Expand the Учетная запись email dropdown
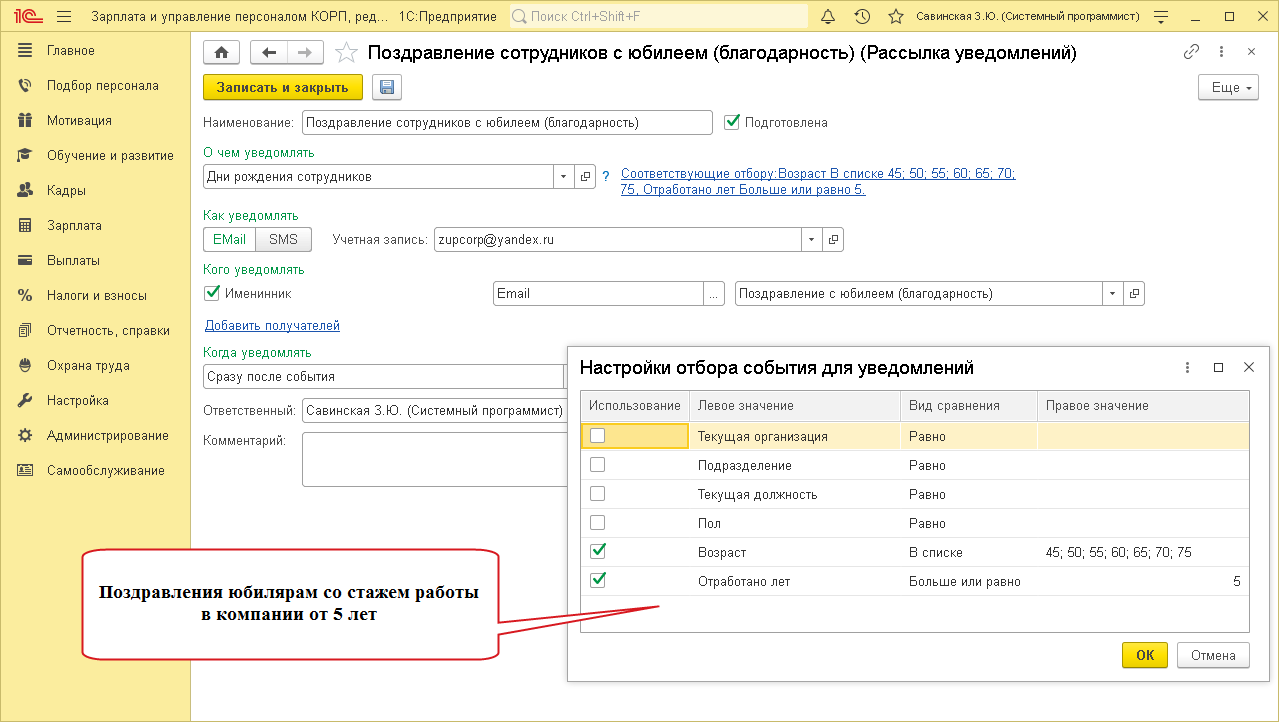The width and height of the screenshot is (1279, 722). point(811,240)
